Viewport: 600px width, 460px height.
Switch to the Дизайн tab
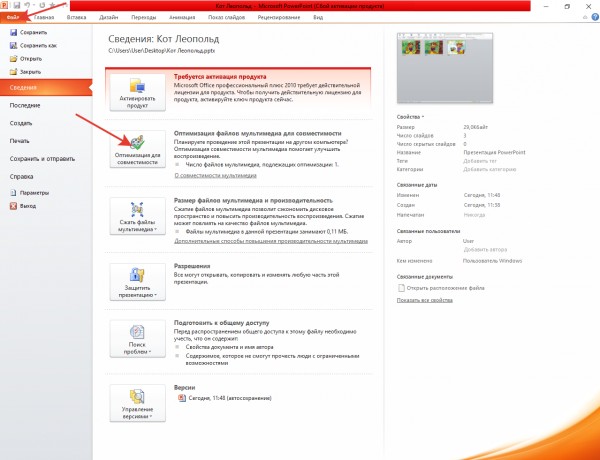click(x=109, y=17)
